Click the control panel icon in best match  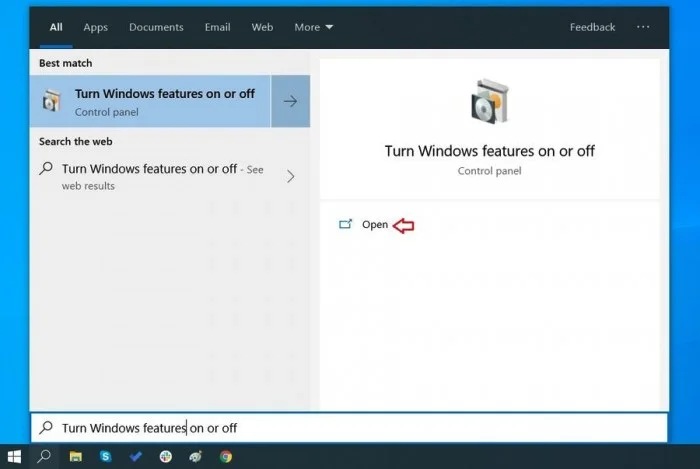click(51, 101)
